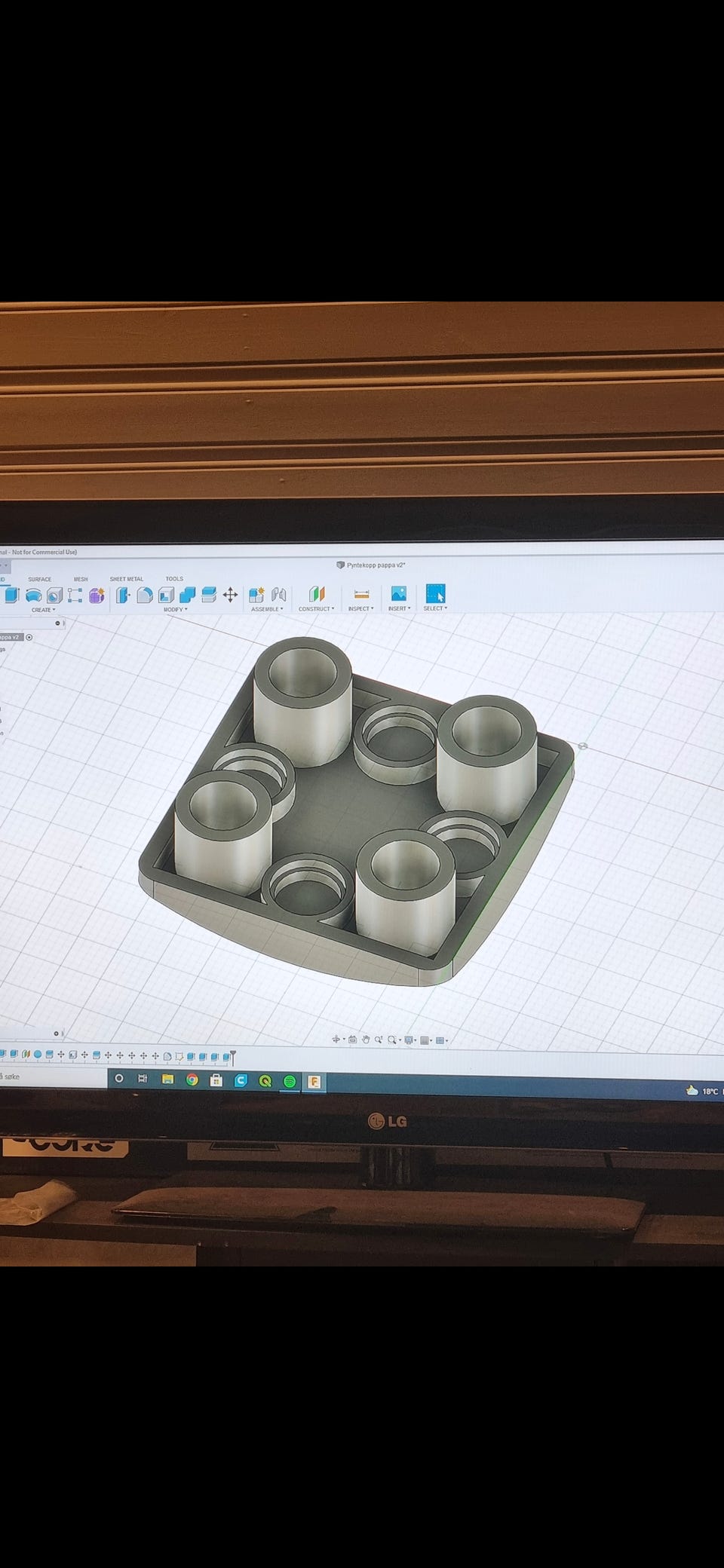Select the Combine tool
The image size is (724, 1568).
(x=187, y=595)
